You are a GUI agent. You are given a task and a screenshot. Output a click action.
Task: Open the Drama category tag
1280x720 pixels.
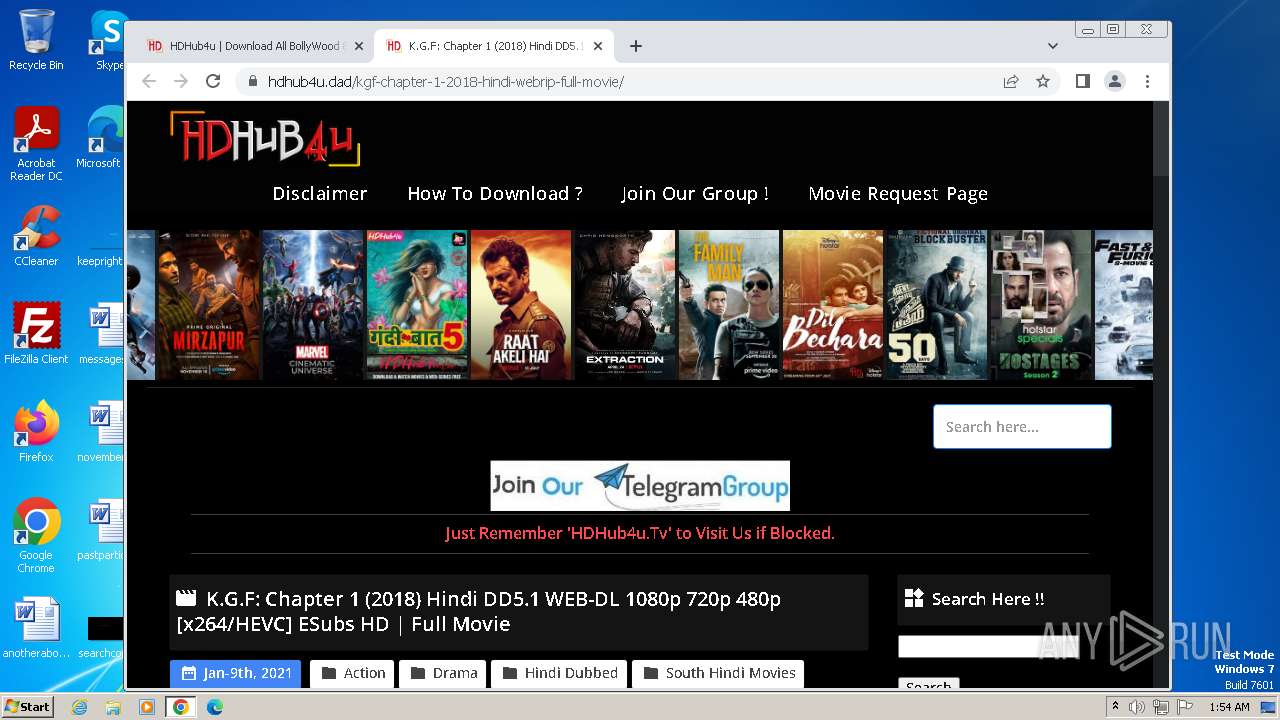click(443, 673)
